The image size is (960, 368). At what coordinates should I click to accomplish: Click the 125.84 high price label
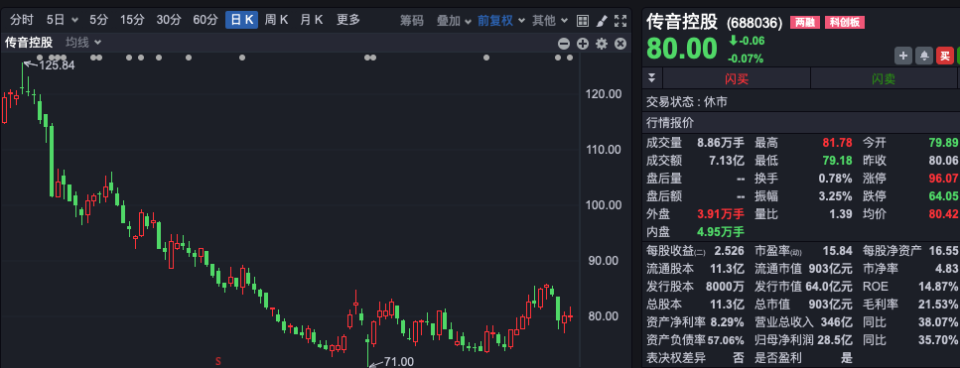[56, 65]
